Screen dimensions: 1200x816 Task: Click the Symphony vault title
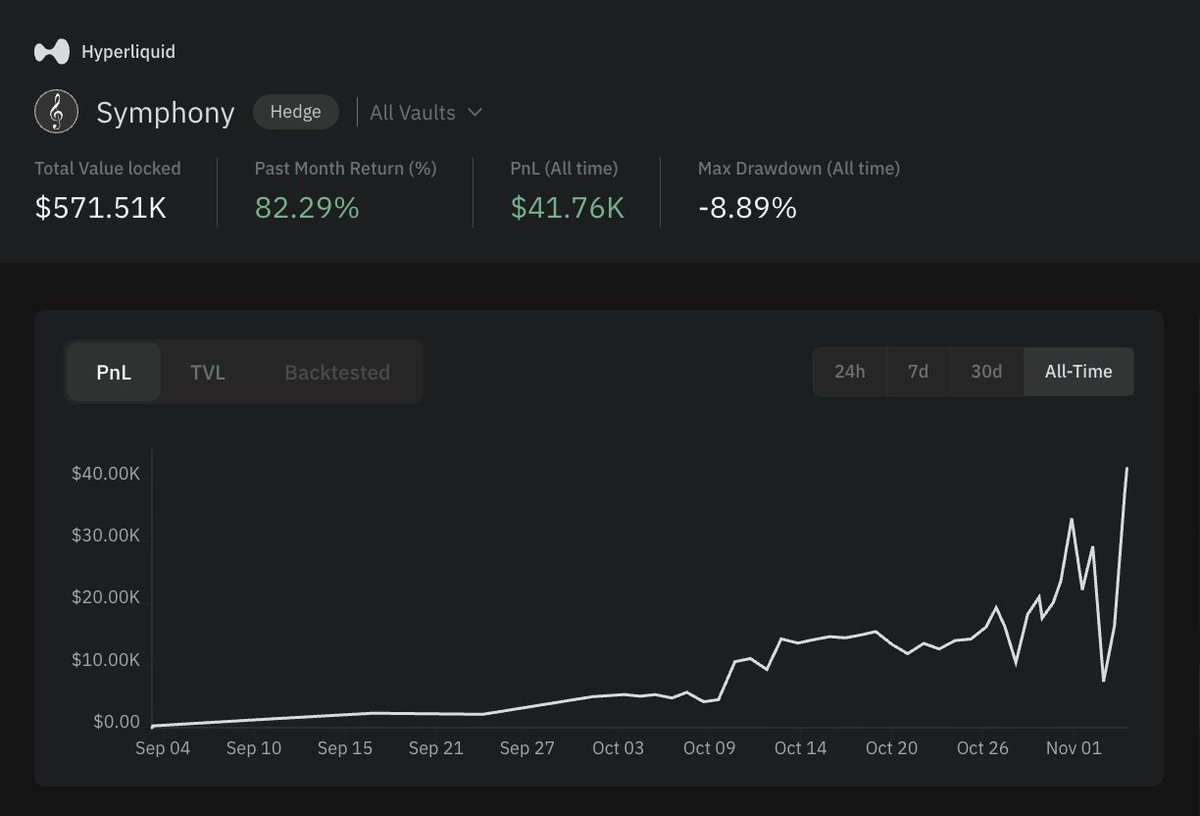tap(165, 113)
